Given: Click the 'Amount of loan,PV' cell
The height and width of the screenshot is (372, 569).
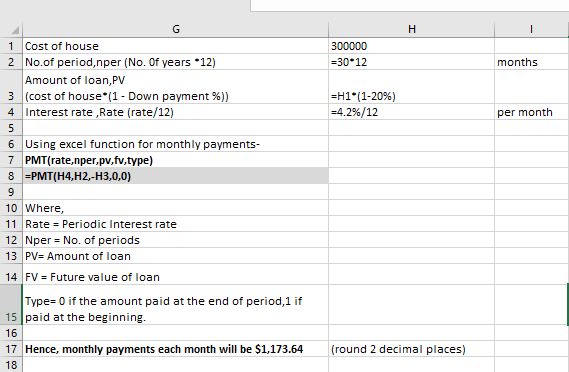Looking at the screenshot, I should click(x=176, y=87).
